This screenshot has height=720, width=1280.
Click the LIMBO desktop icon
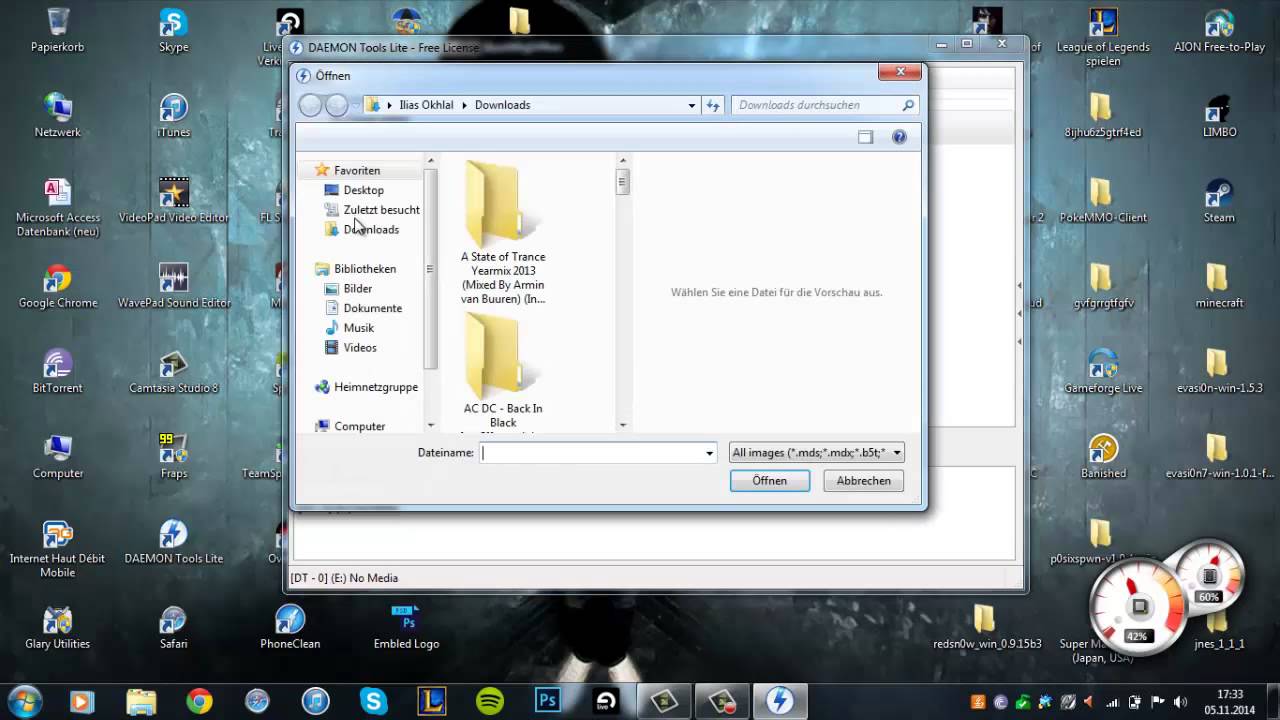(1219, 116)
